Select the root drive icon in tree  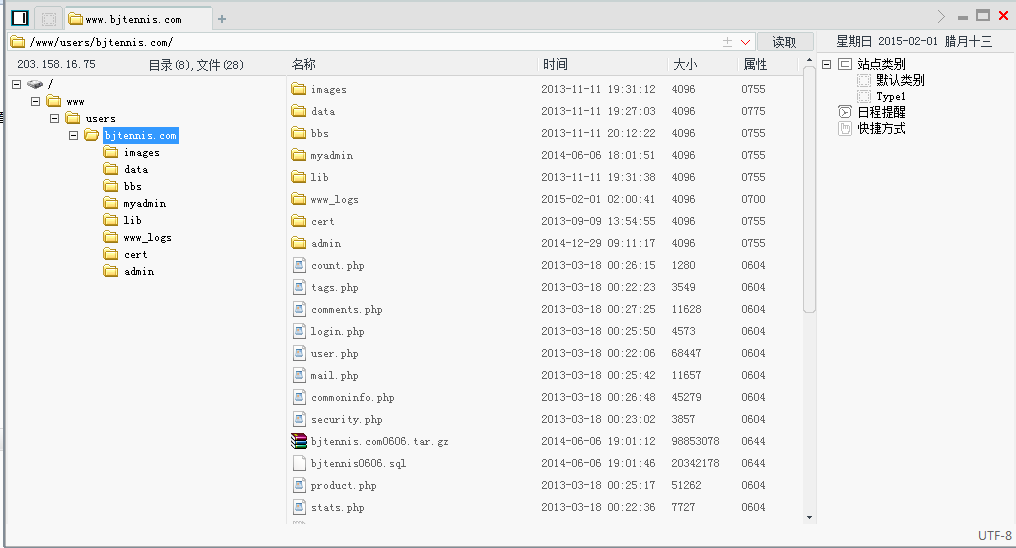35,84
